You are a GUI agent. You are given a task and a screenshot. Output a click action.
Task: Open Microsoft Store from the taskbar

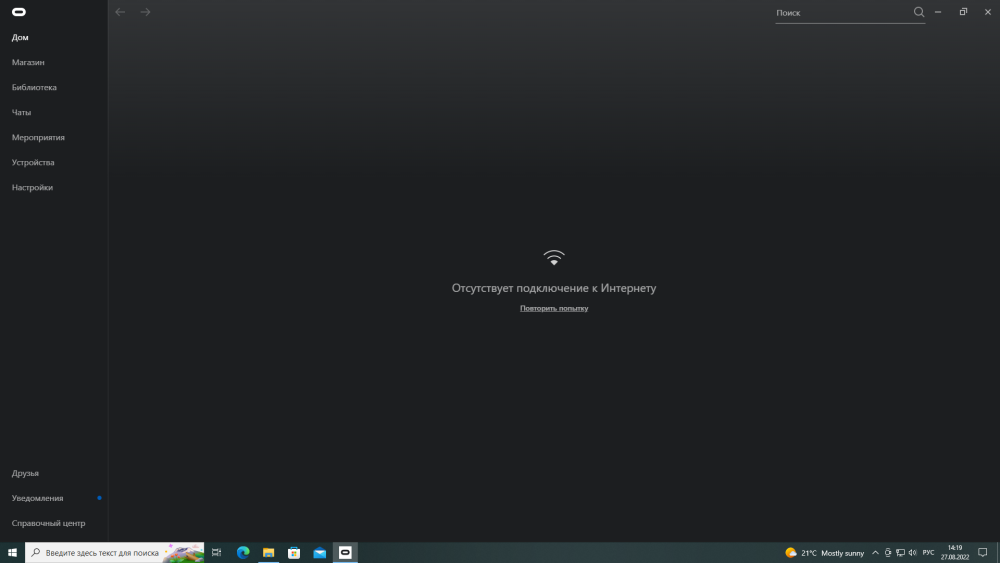click(294, 553)
